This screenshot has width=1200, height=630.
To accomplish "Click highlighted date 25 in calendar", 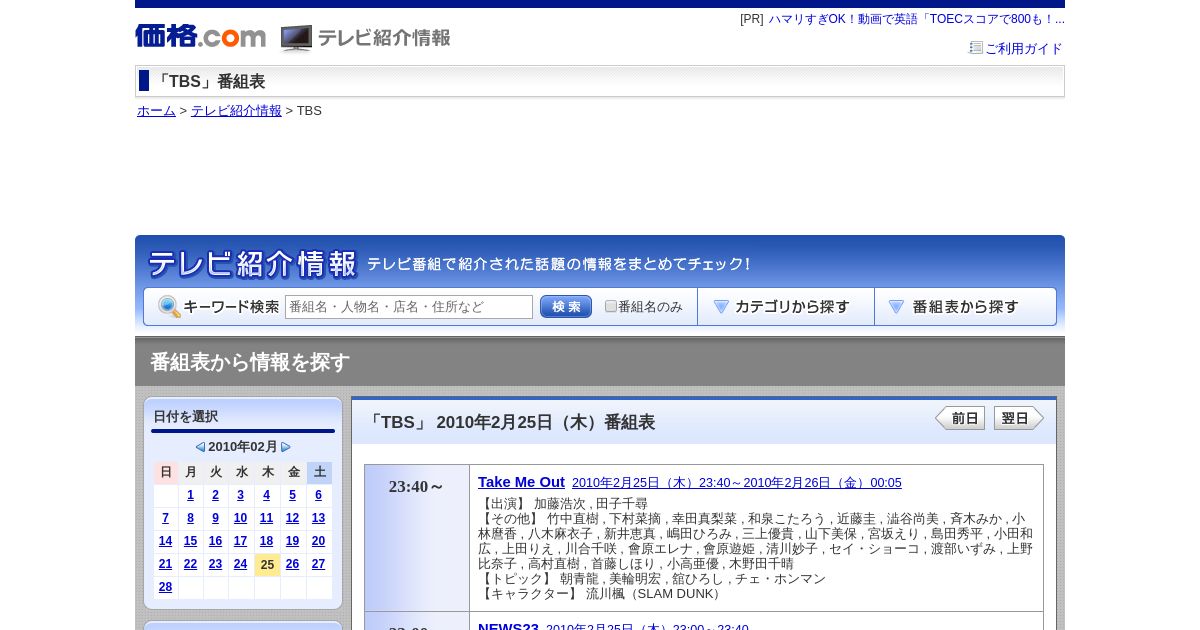I will (267, 565).
